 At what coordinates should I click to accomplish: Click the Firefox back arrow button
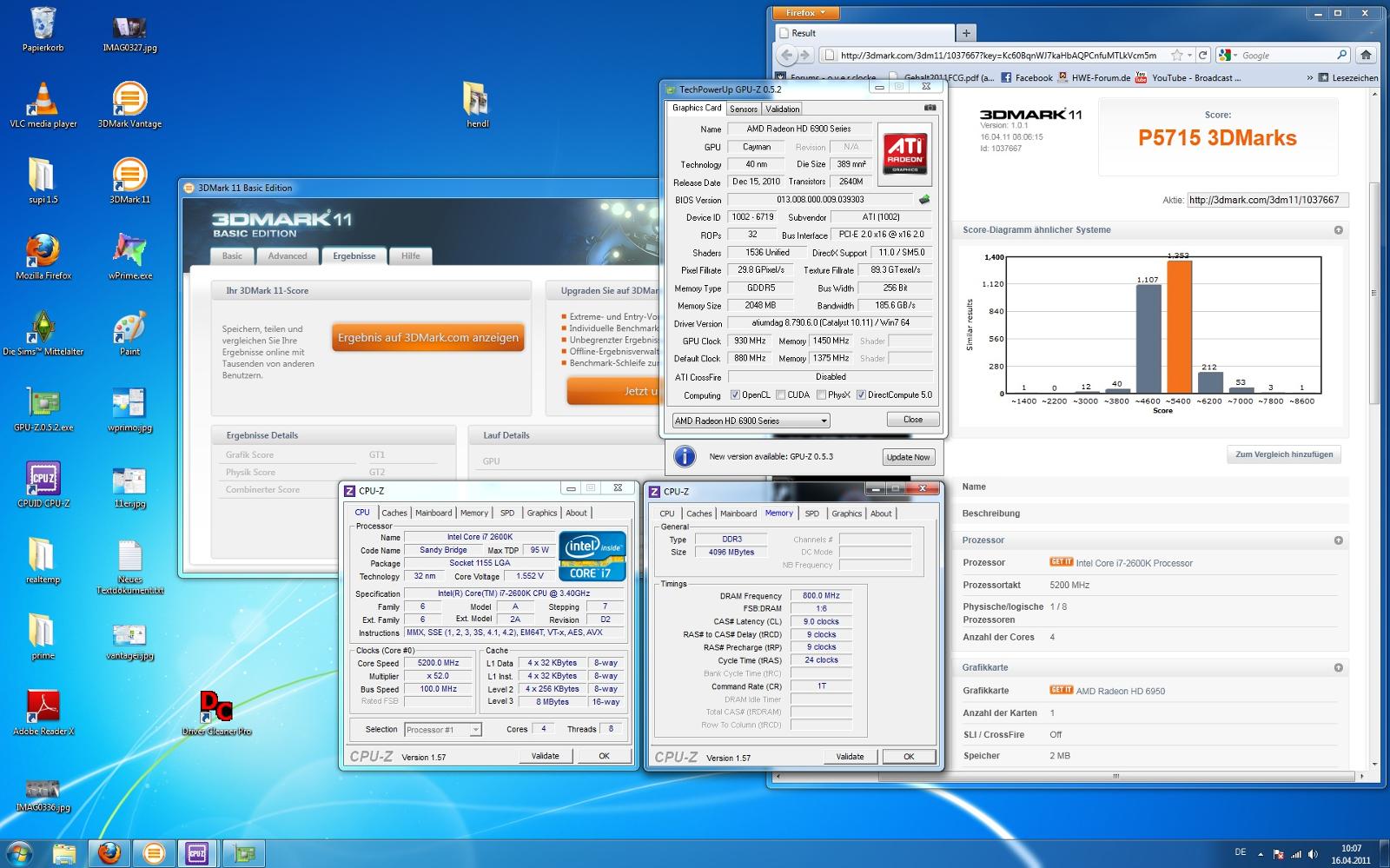pyautogui.click(x=787, y=55)
